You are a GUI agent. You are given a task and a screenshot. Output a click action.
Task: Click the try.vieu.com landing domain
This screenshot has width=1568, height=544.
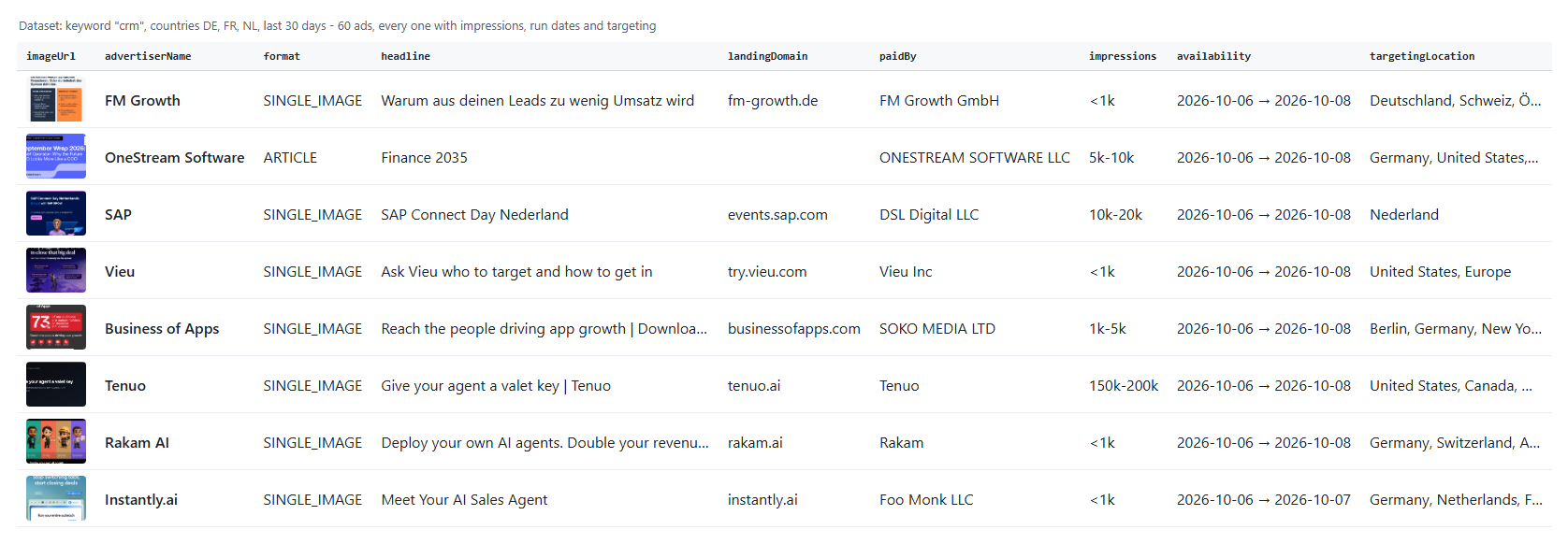(x=767, y=271)
